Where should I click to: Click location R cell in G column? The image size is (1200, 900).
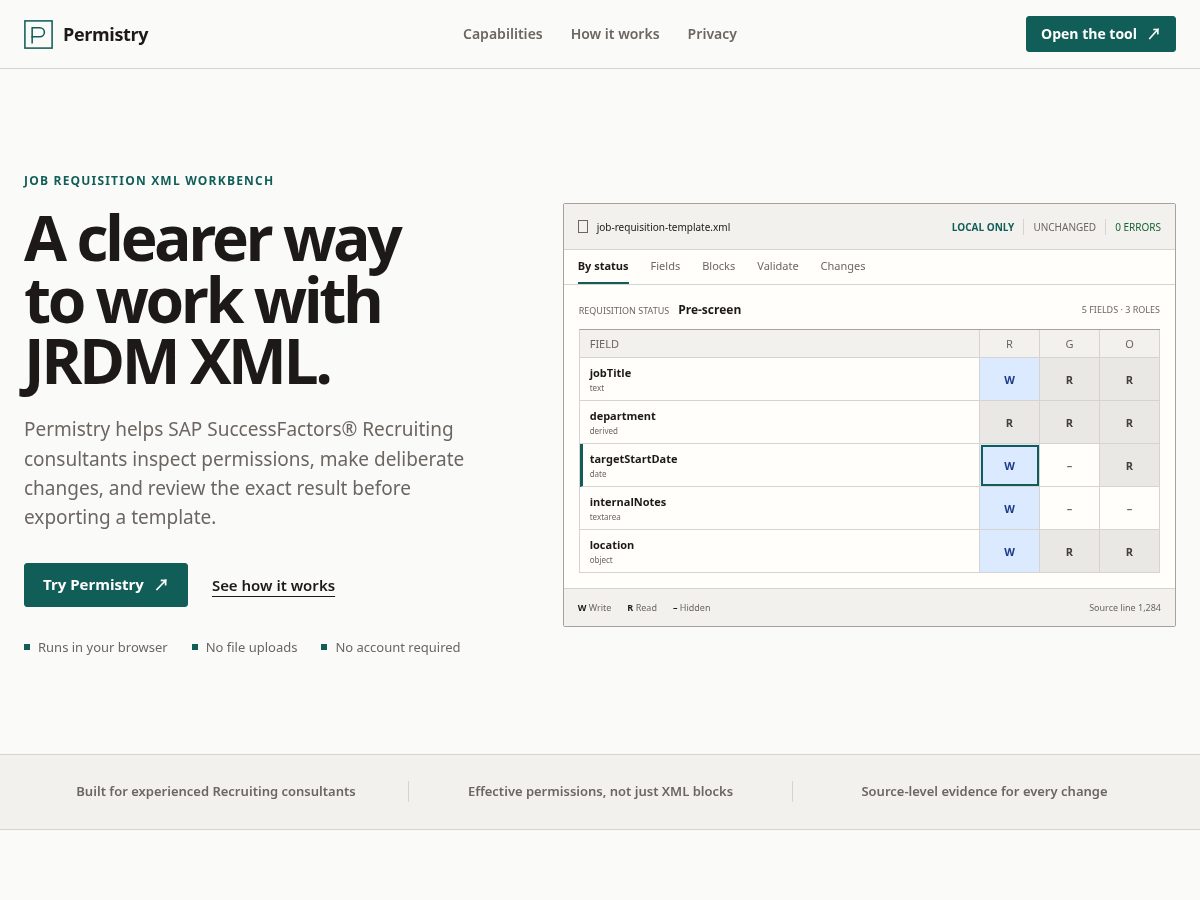point(1069,551)
